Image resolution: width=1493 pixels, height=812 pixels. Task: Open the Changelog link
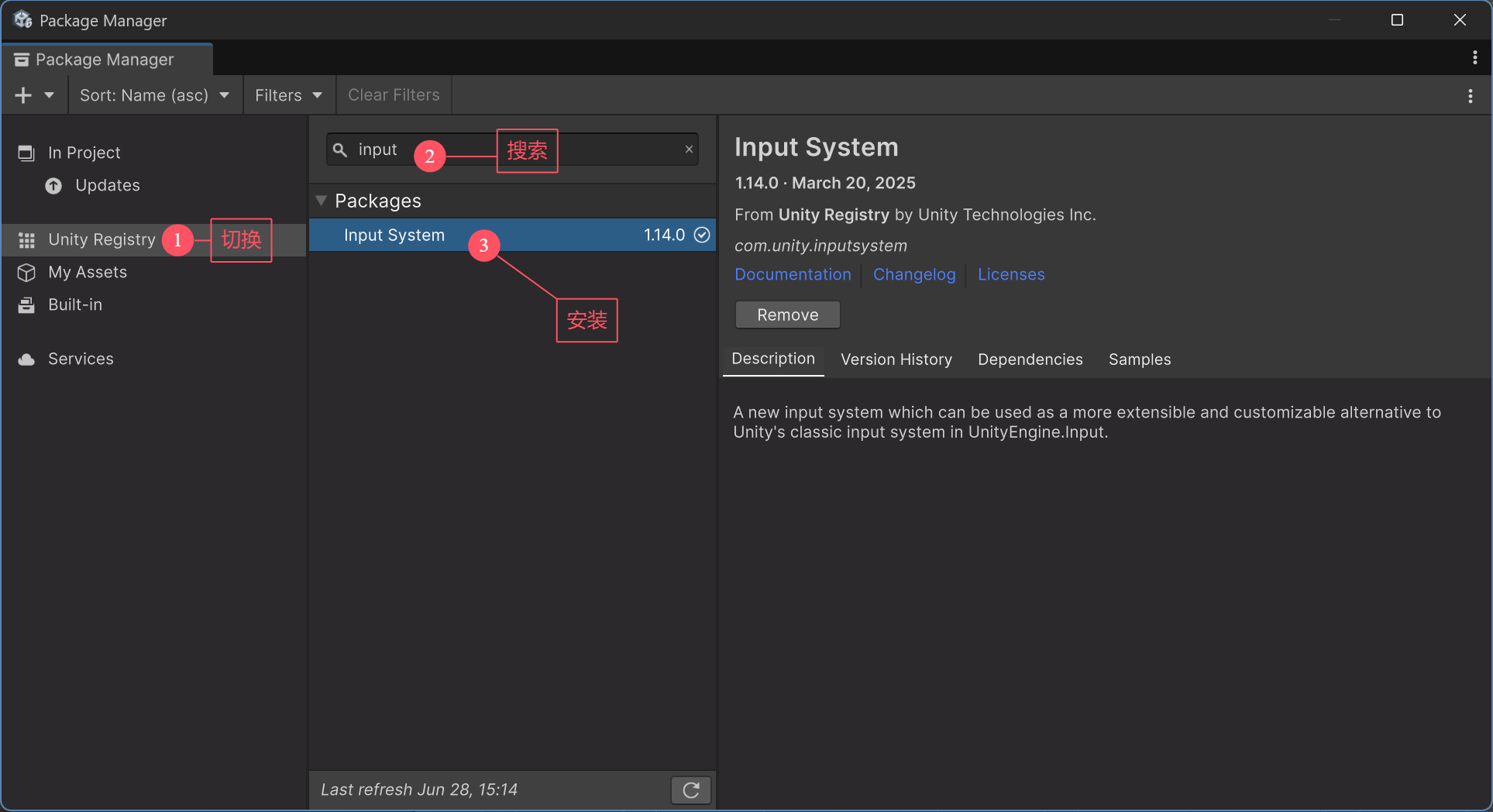click(914, 274)
